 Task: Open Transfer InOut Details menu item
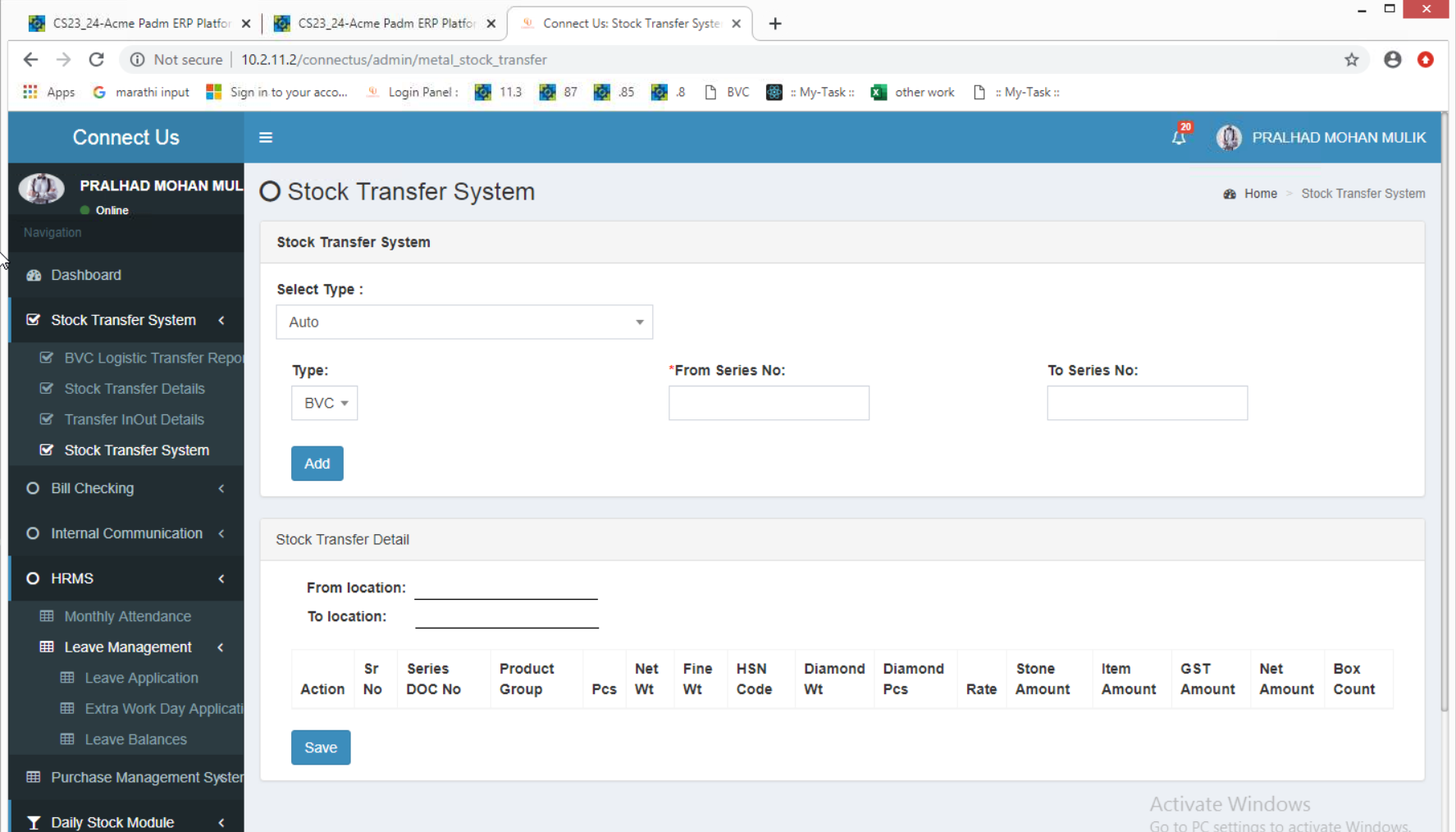(x=135, y=419)
